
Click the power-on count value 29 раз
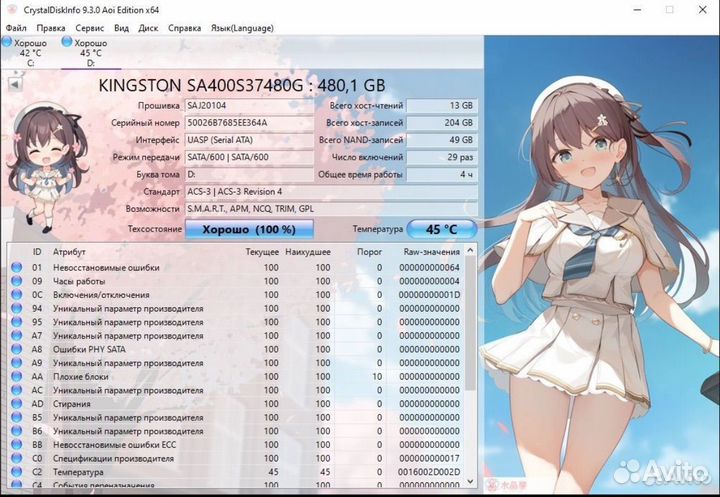click(442, 157)
